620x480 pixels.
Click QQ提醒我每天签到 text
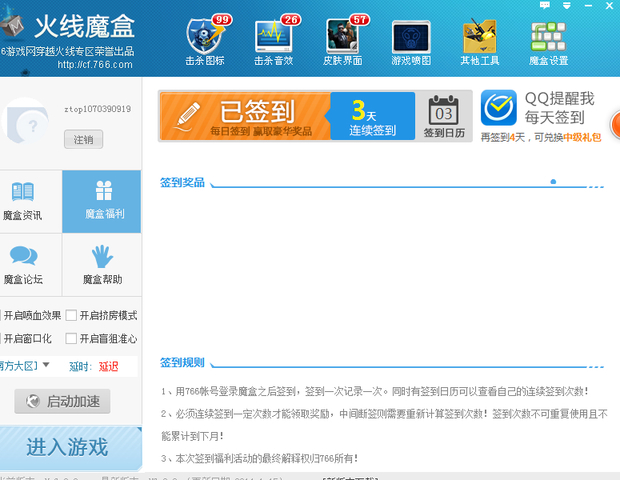point(559,108)
